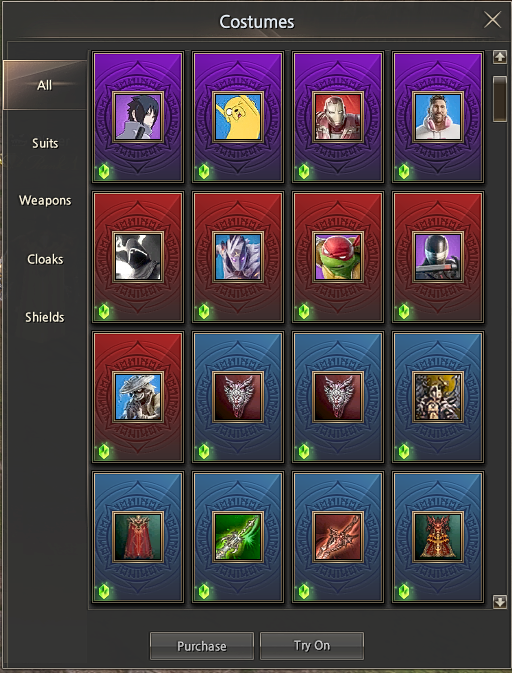Viewport: 512px width, 673px height.
Task: Click the Try On button
Action: [x=312, y=646]
